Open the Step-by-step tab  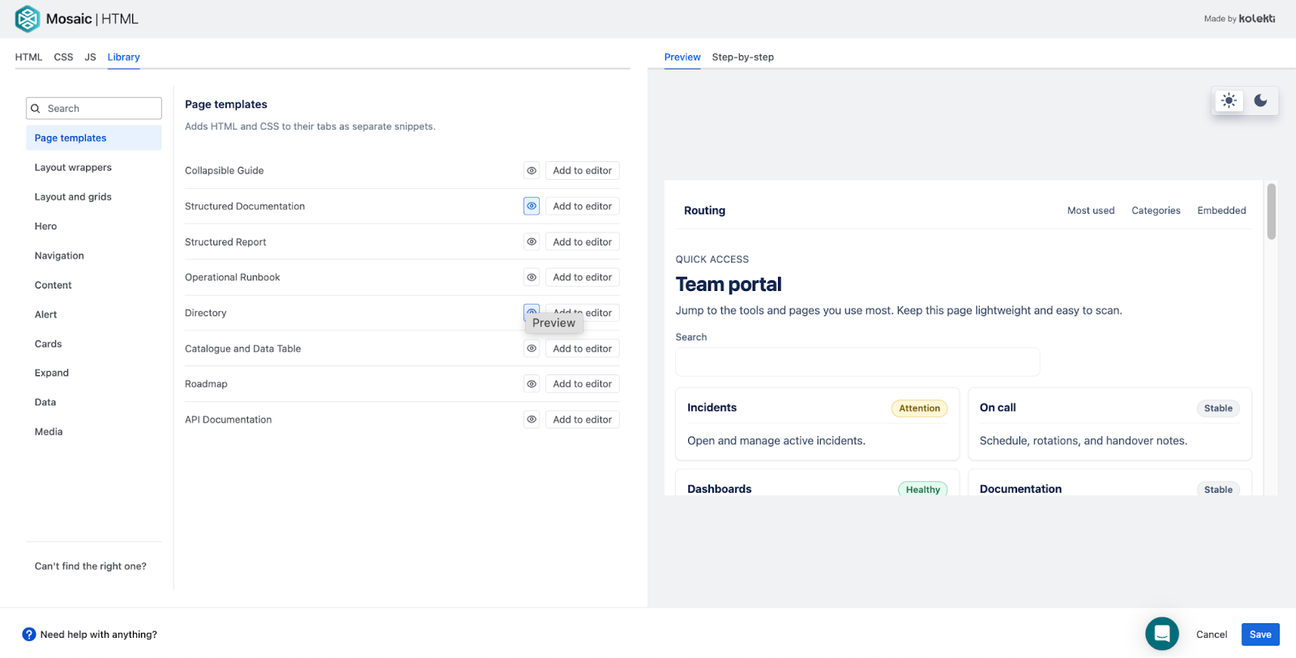tap(743, 57)
